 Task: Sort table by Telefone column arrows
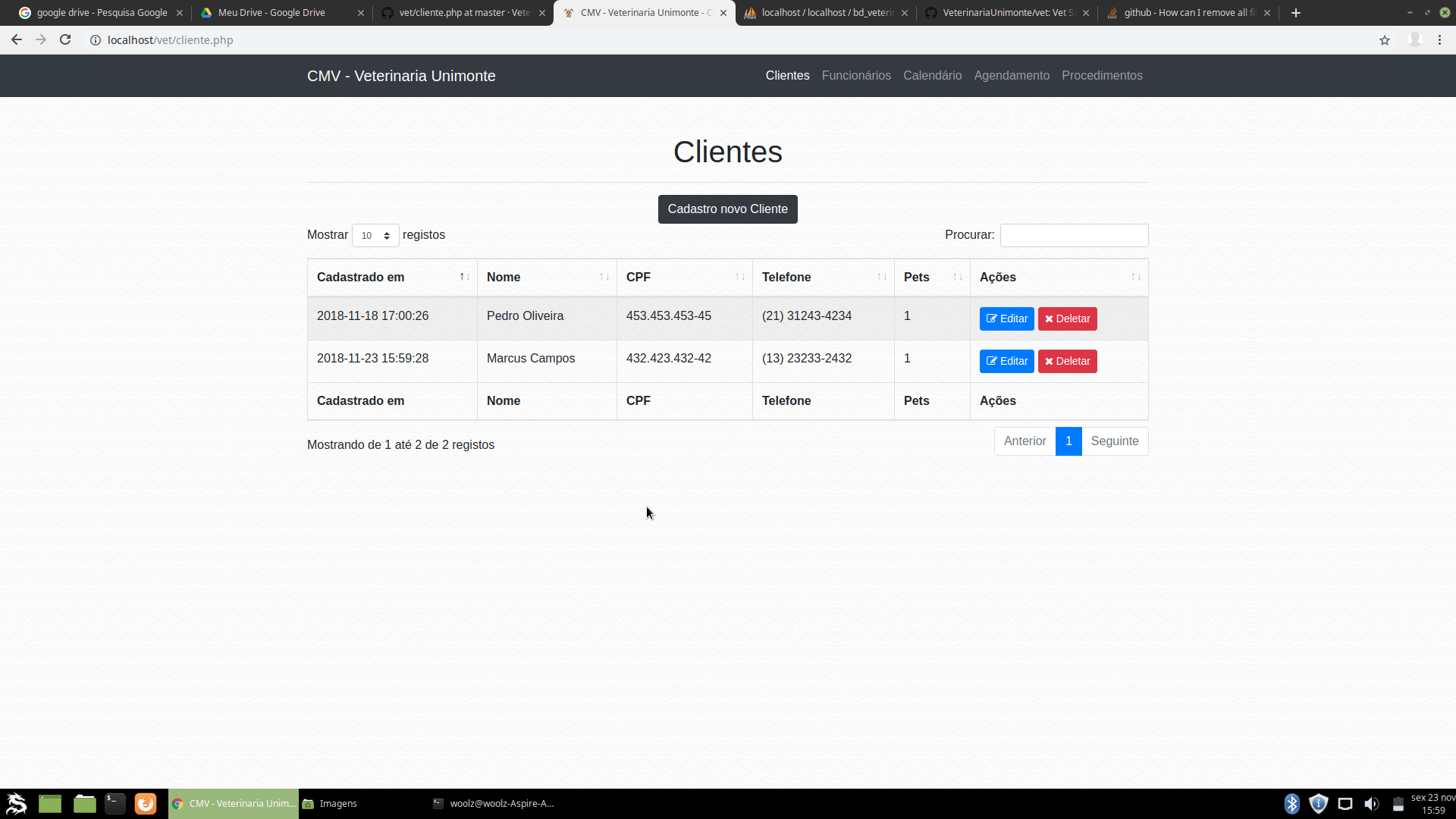click(882, 277)
